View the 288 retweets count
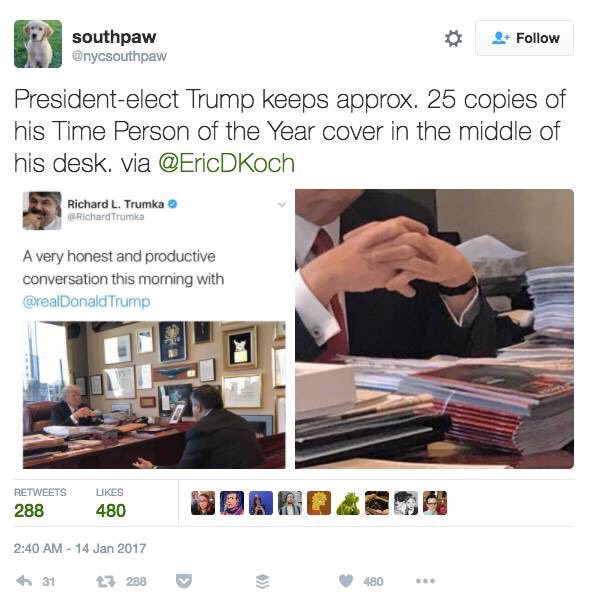 (x=29, y=511)
